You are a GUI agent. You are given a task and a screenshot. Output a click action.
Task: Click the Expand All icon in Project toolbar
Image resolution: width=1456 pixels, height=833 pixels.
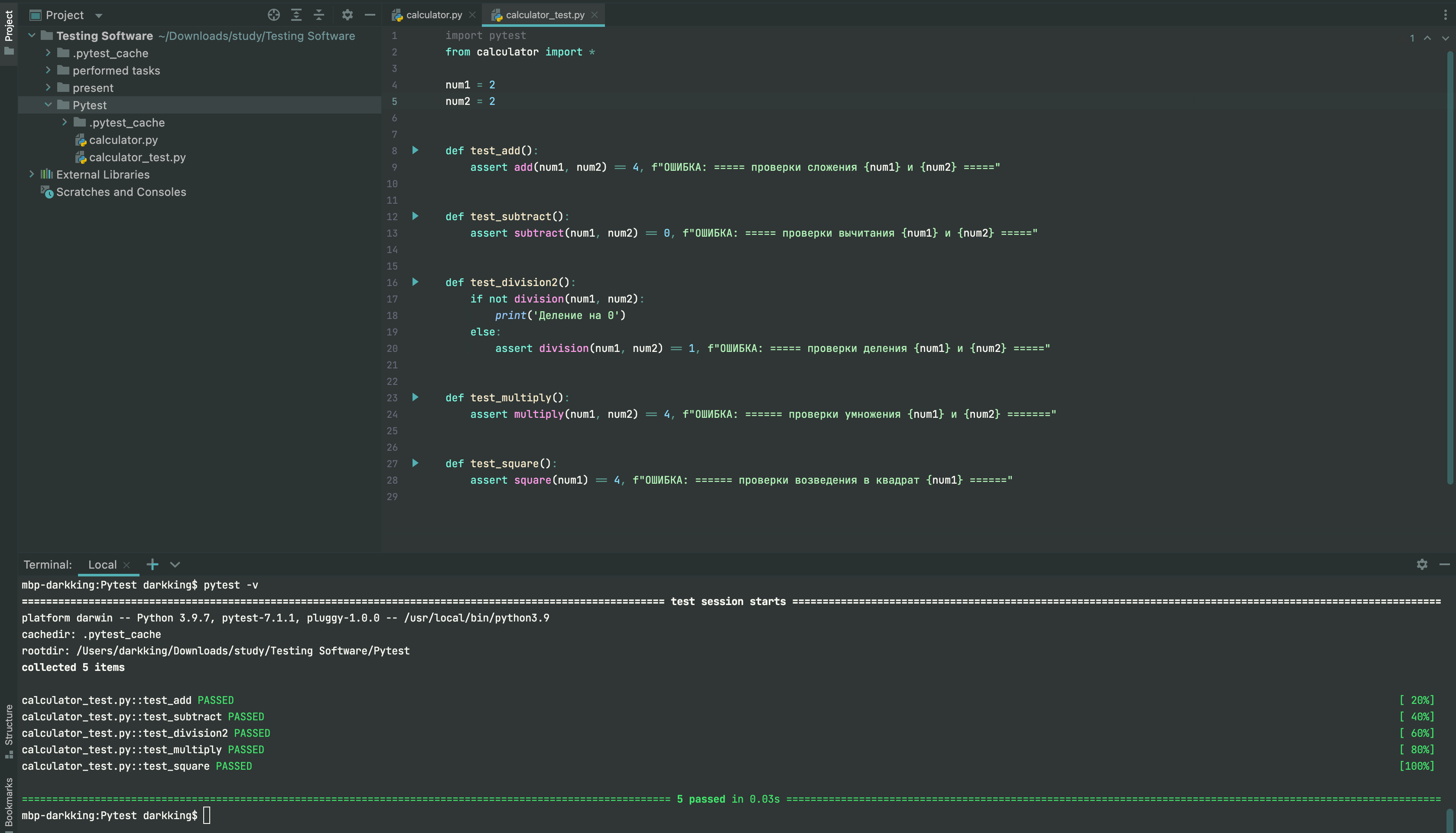296,15
